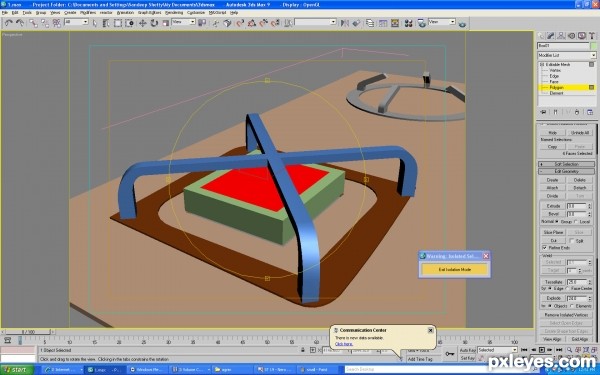The height and width of the screenshot is (375, 600).
Task: Open the Material Editor icon
Action: [408, 23]
